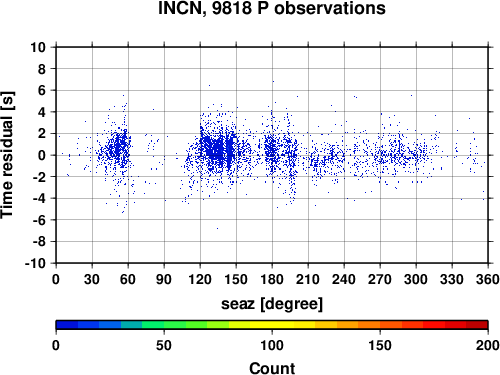This screenshot has width=500, height=375.
Task: Click the colorbar tick label 200
Action: pyautogui.click(x=488, y=345)
